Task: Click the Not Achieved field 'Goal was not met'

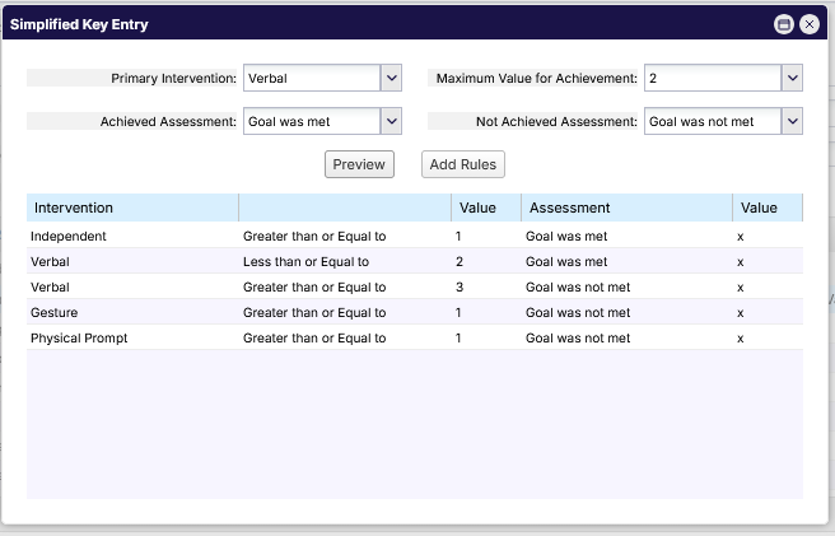Action: pyautogui.click(x=713, y=121)
